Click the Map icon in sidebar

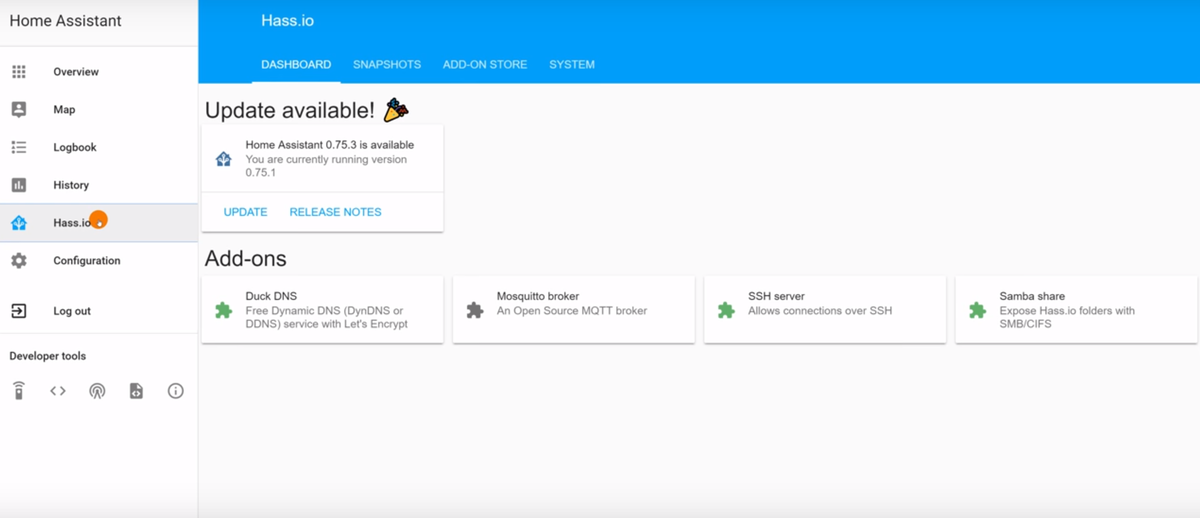click(19, 110)
